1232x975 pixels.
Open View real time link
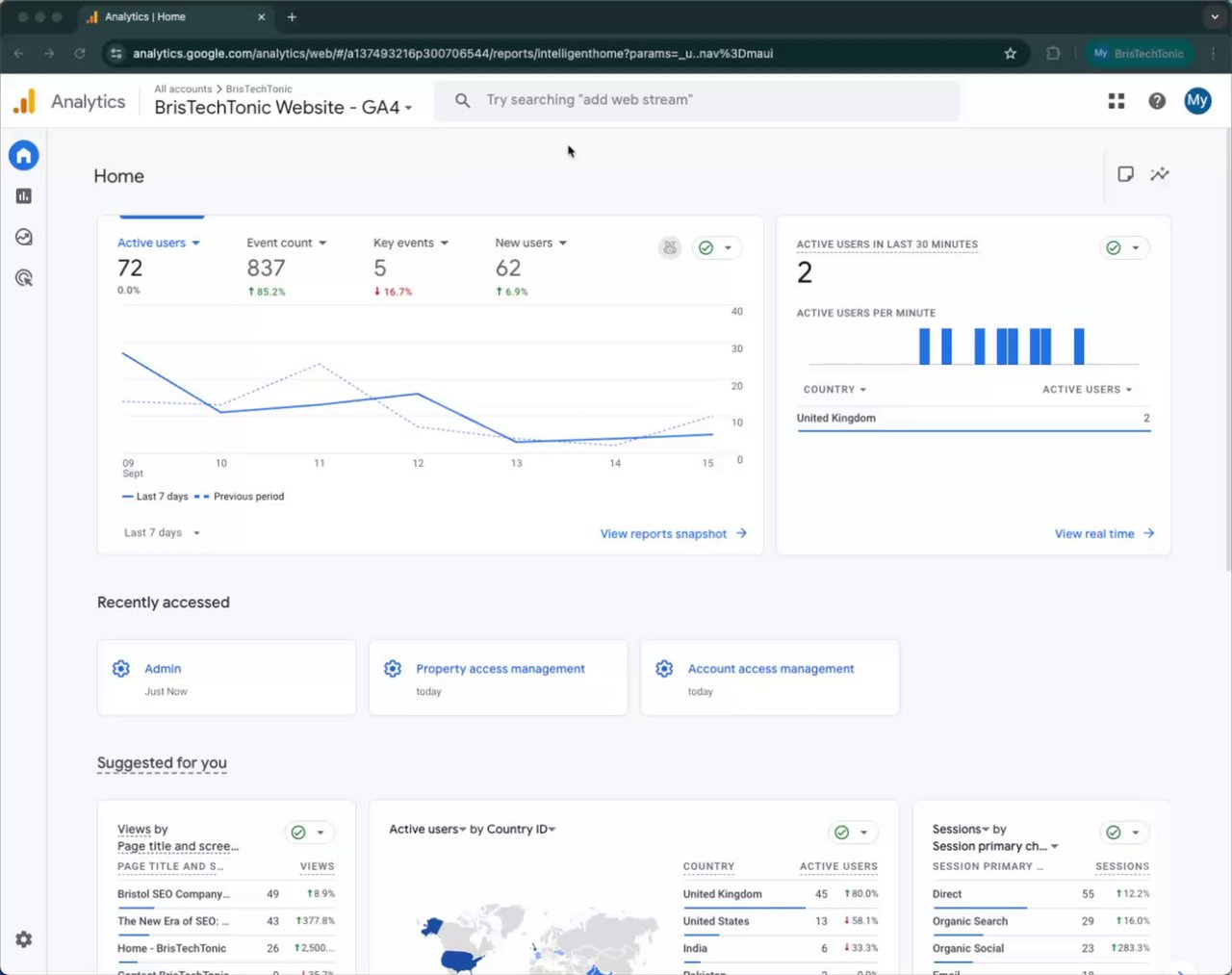tap(1105, 533)
